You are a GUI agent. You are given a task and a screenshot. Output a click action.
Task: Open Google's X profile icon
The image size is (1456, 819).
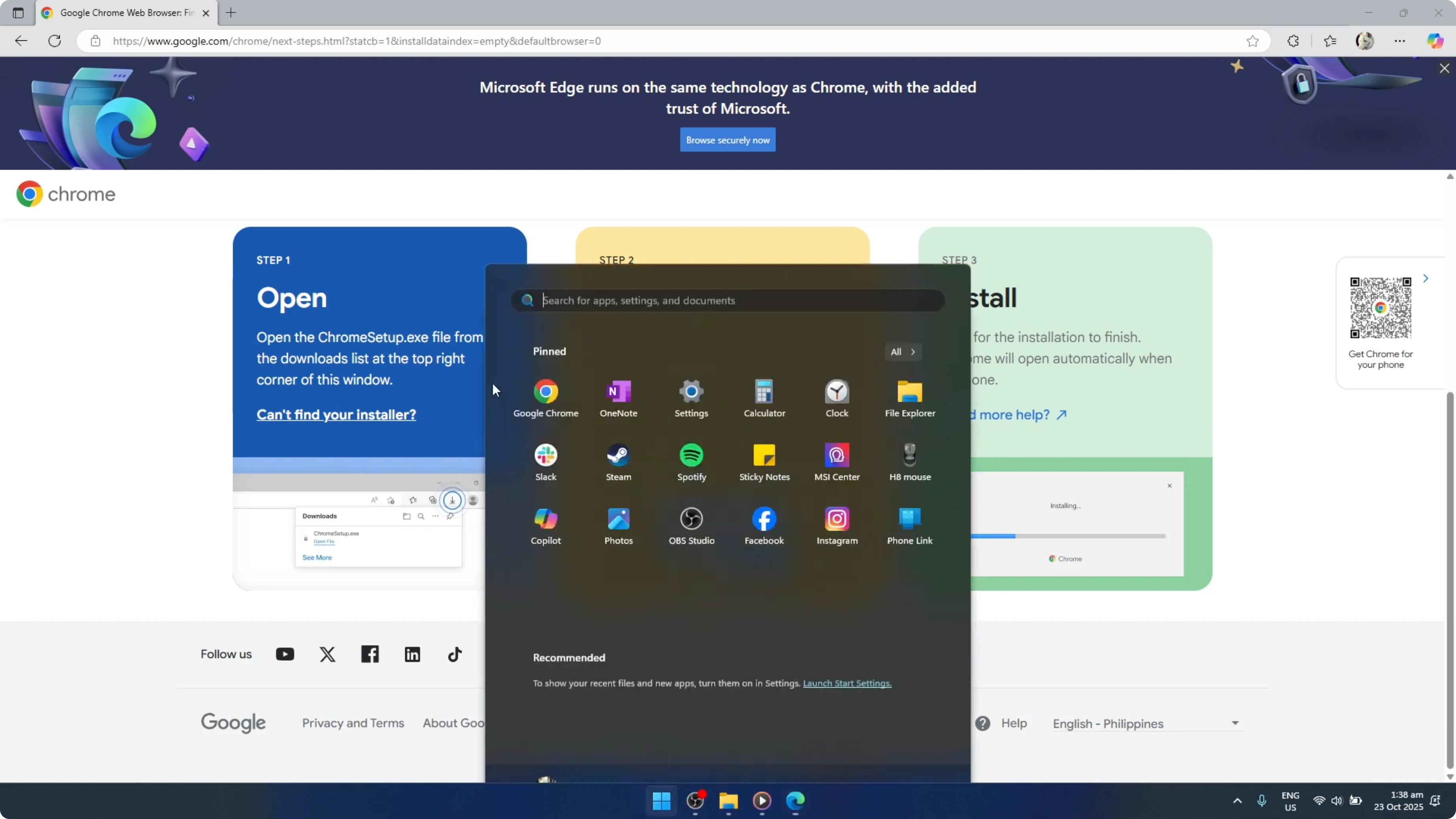click(327, 654)
